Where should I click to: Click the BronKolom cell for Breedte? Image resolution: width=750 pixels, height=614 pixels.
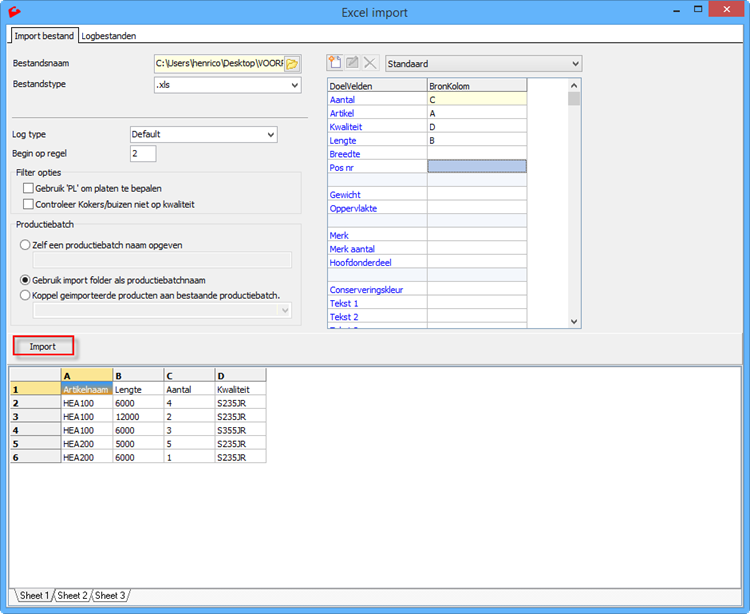click(x=477, y=154)
